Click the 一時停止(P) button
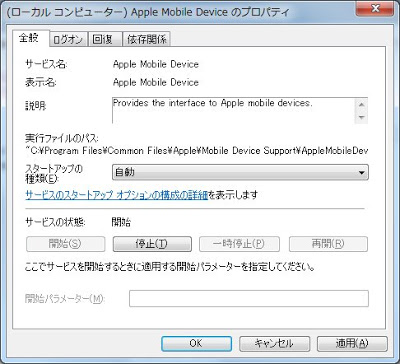Image resolution: width=400 pixels, height=364 pixels. point(239,244)
